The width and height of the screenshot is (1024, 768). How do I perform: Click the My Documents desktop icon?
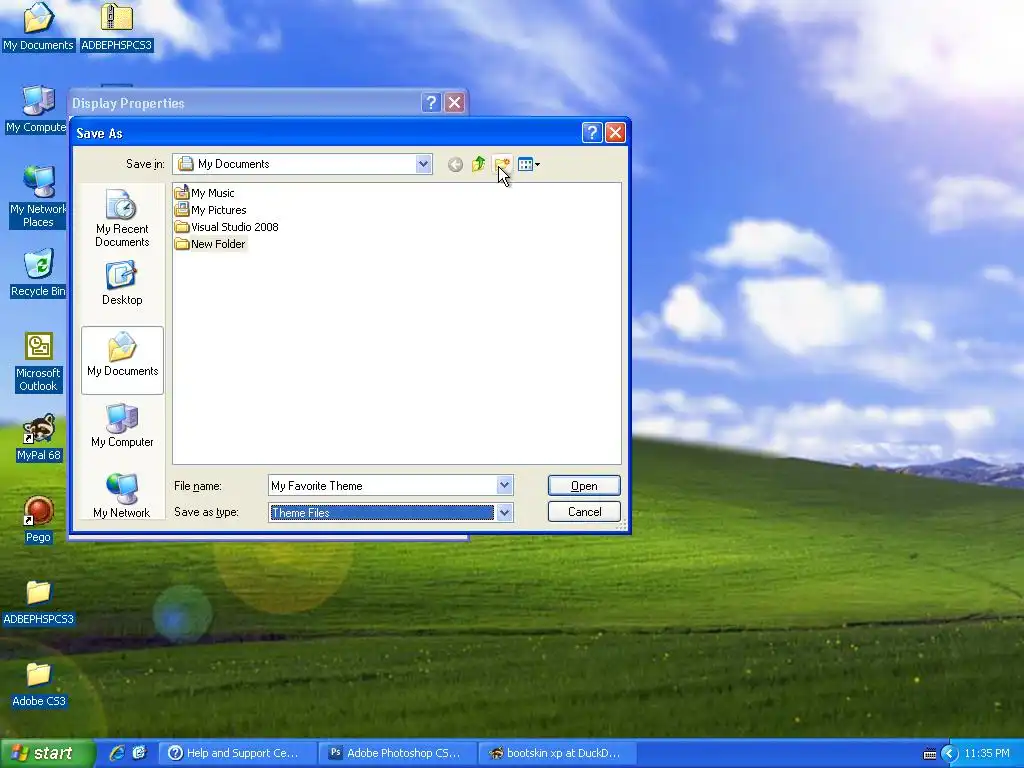[x=38, y=26]
